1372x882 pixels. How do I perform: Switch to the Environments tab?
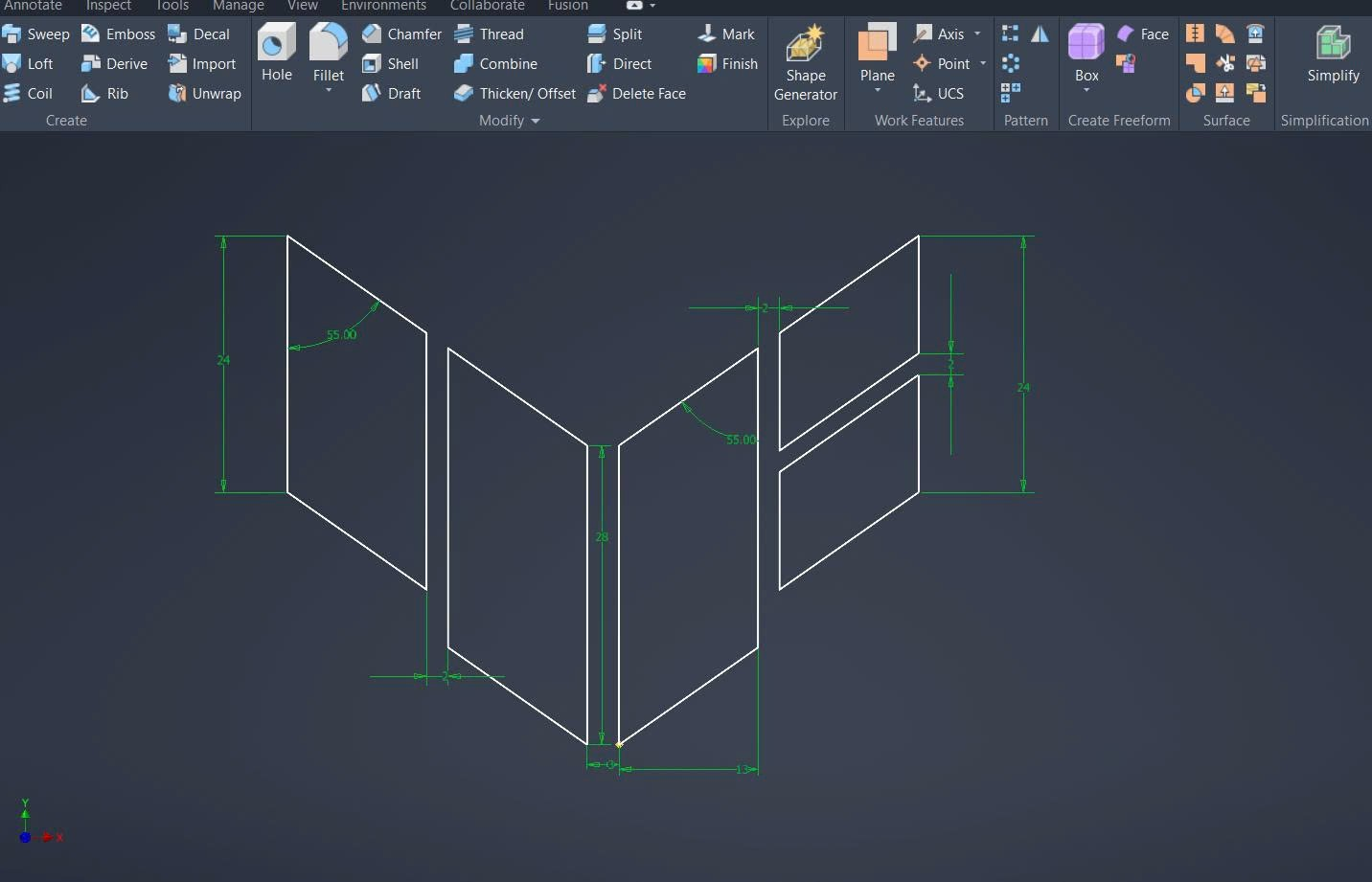click(x=383, y=6)
